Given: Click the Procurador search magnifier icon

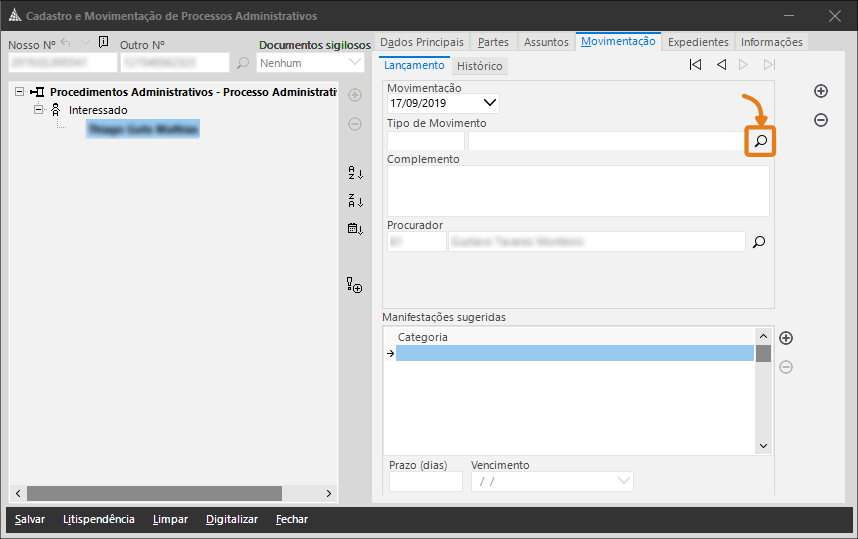Looking at the screenshot, I should coord(758,242).
